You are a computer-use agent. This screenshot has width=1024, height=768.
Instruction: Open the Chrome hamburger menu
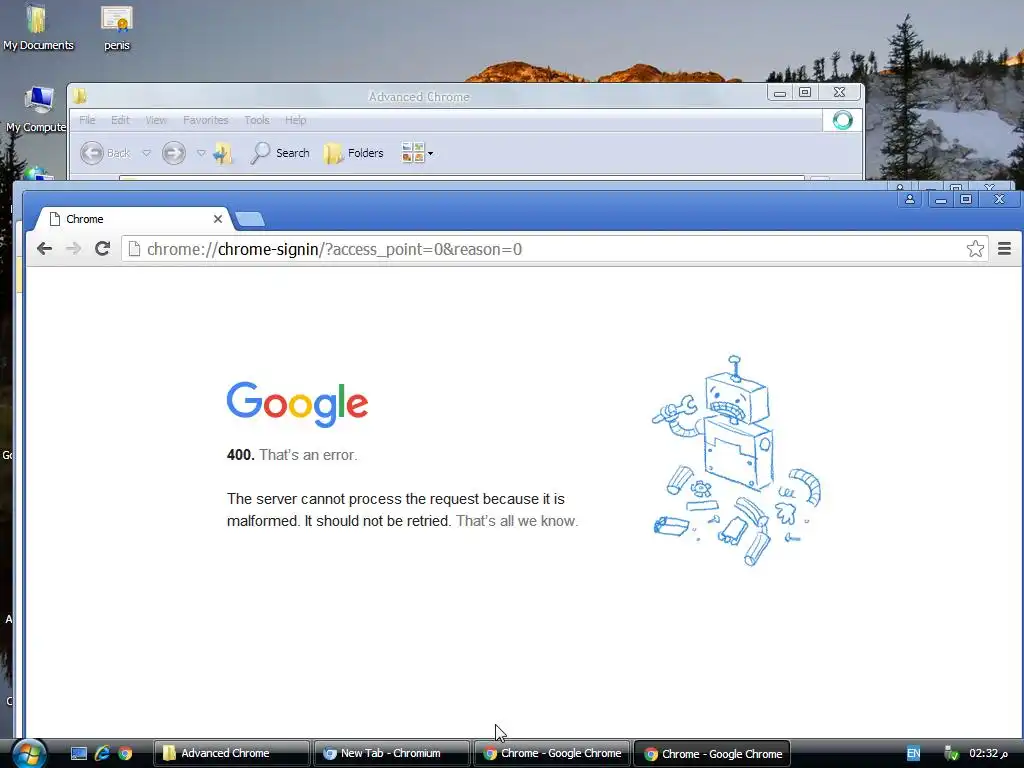[x=1004, y=249]
